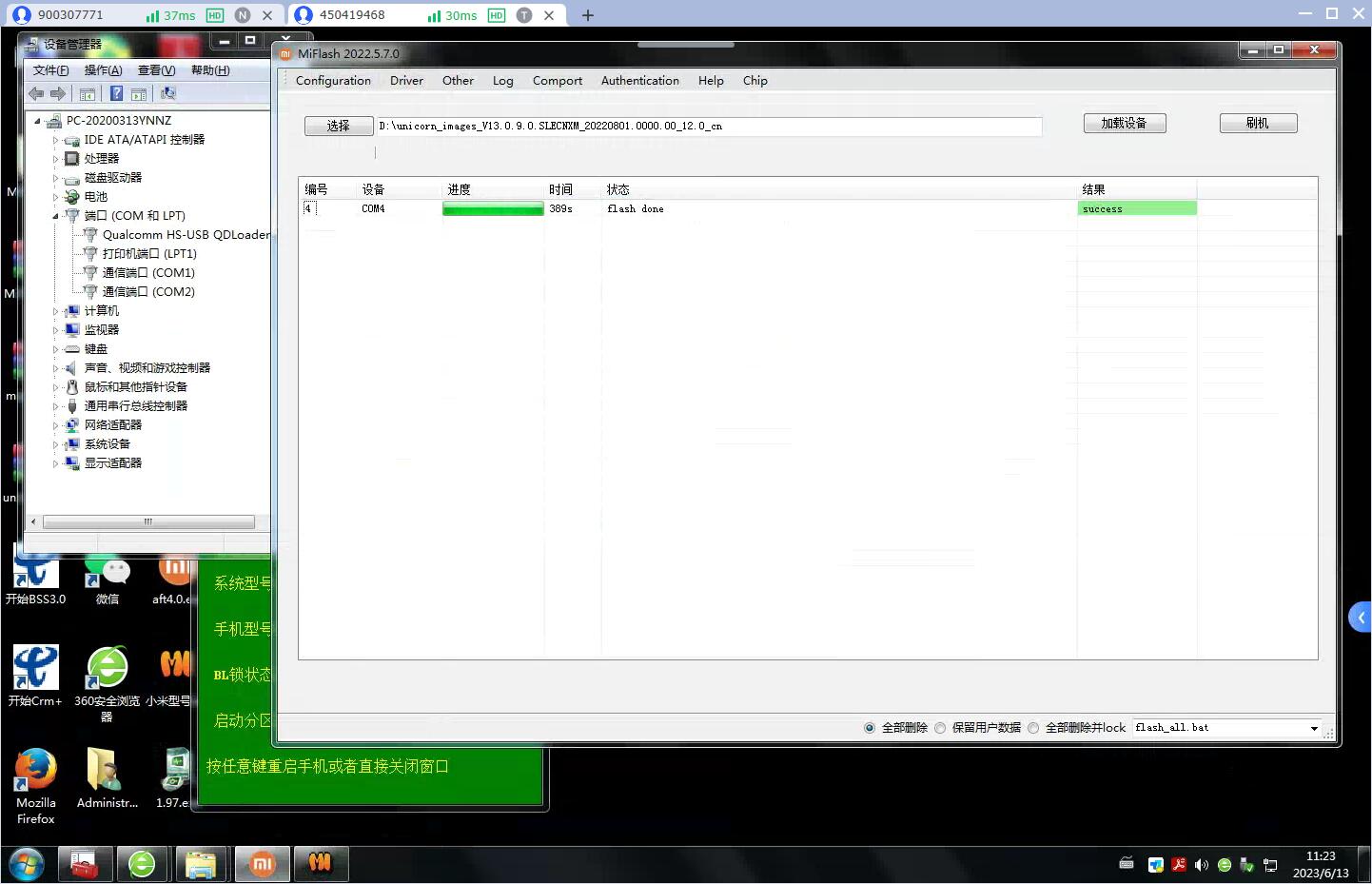
Task: Select the 全部删除并lock radio option
Action: click(x=1033, y=728)
